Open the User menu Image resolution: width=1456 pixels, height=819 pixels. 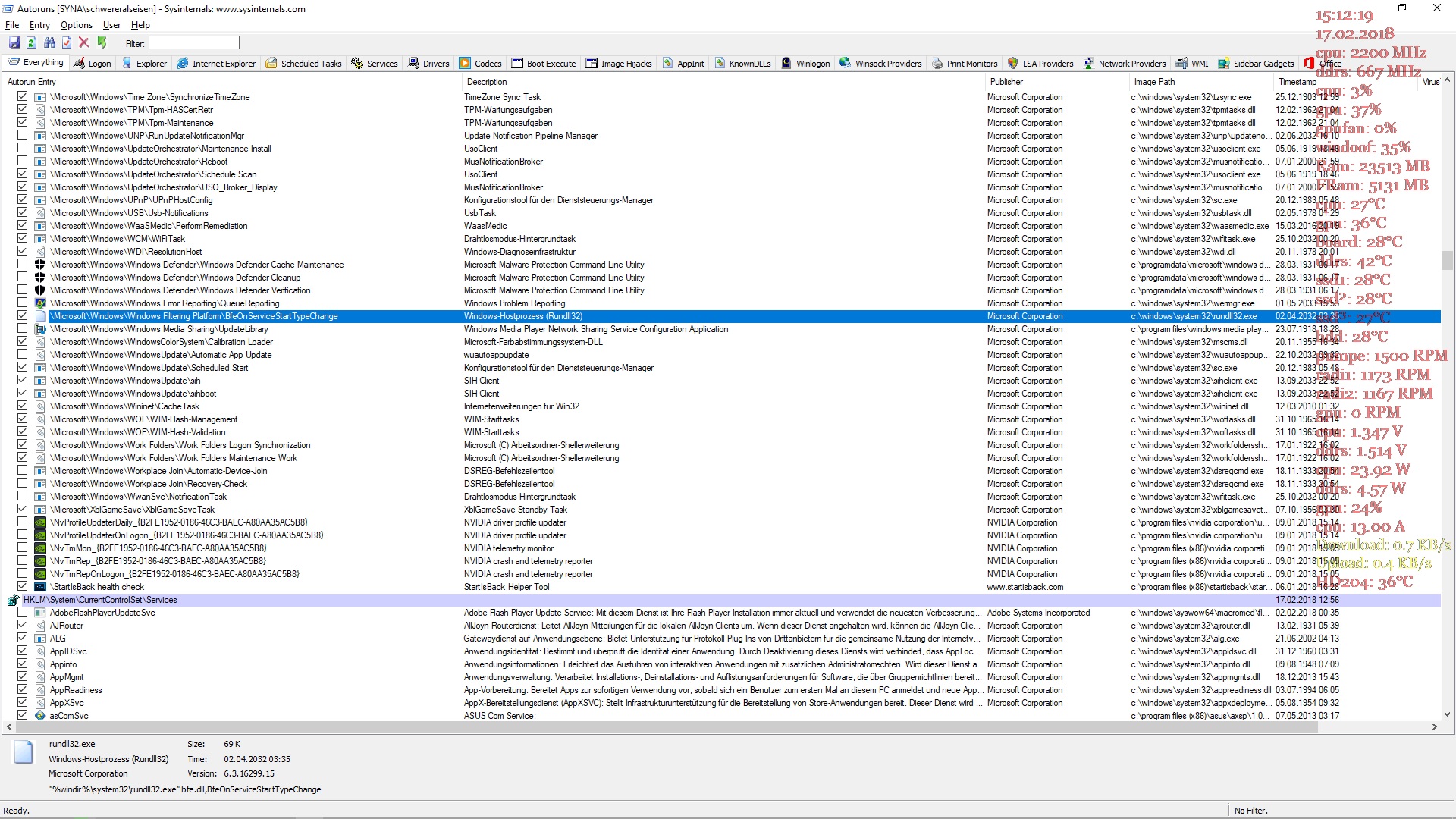111,25
